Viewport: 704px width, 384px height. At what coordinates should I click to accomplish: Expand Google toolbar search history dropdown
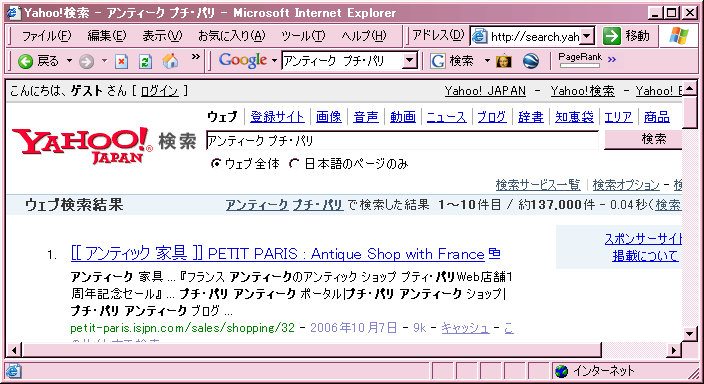[409, 61]
